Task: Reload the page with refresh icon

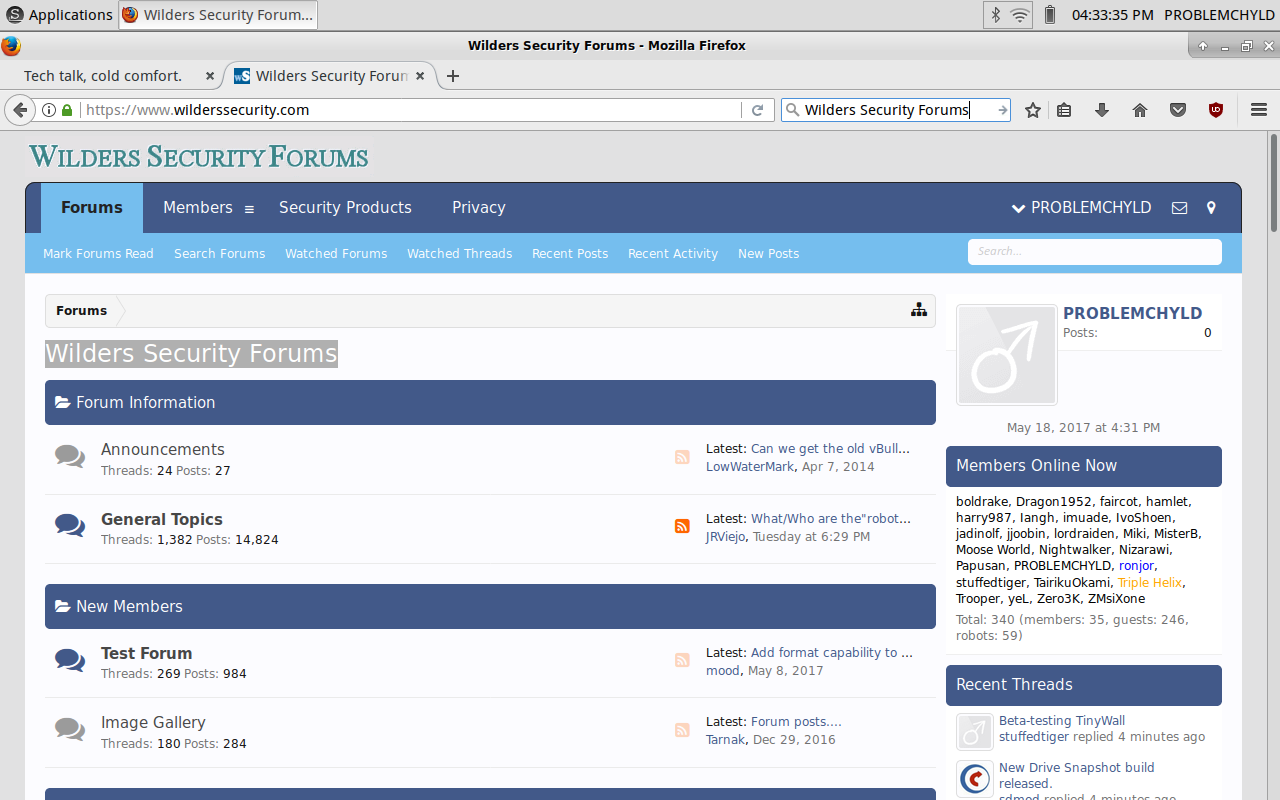Action: pos(757,110)
